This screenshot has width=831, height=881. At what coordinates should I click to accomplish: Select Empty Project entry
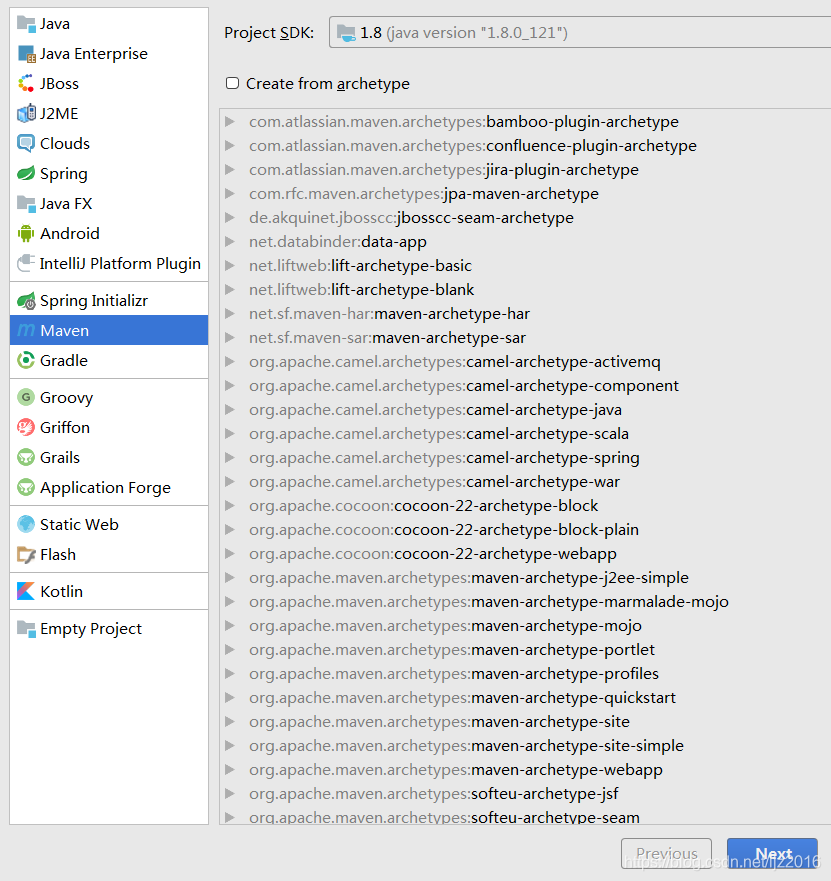109,628
